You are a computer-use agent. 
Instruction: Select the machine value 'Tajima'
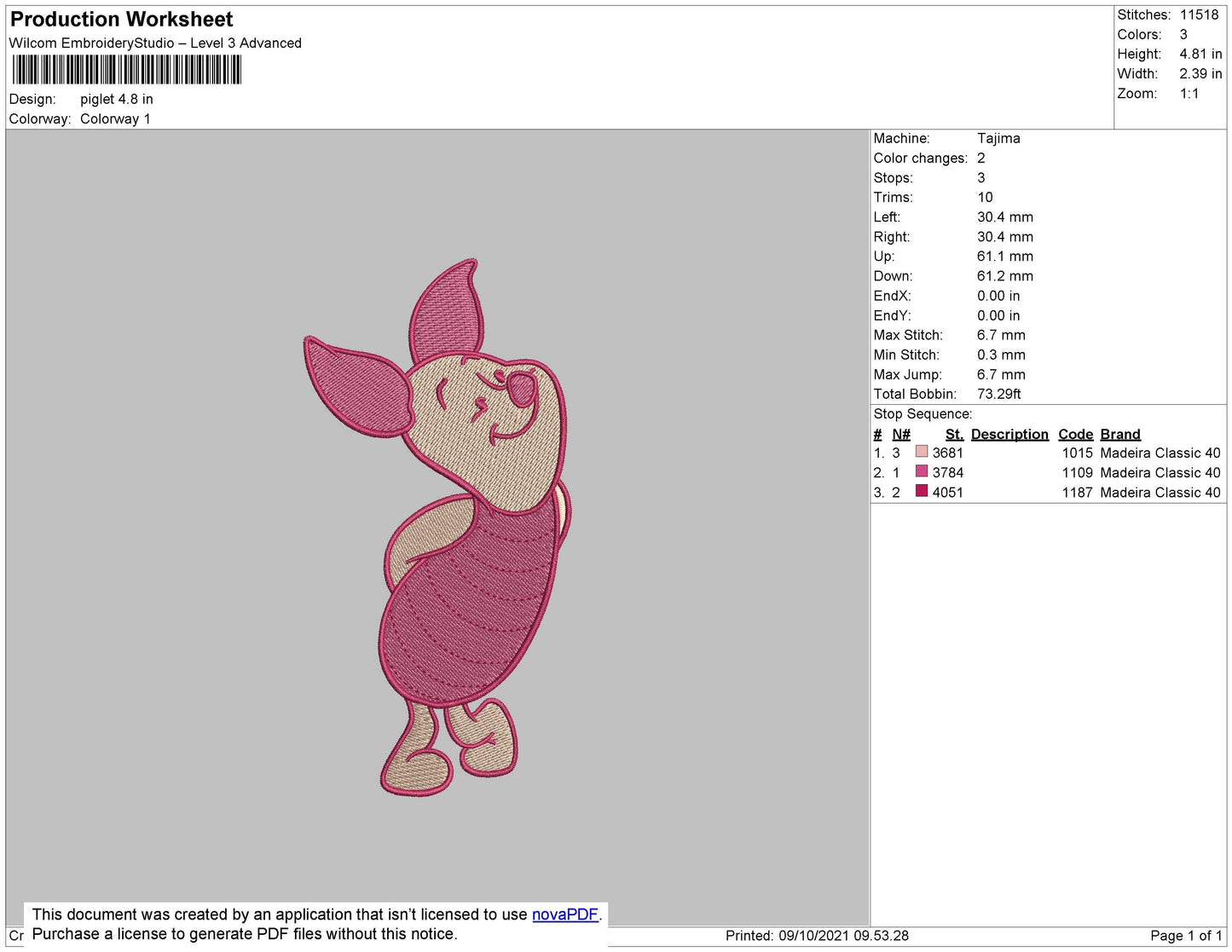[x=998, y=138]
